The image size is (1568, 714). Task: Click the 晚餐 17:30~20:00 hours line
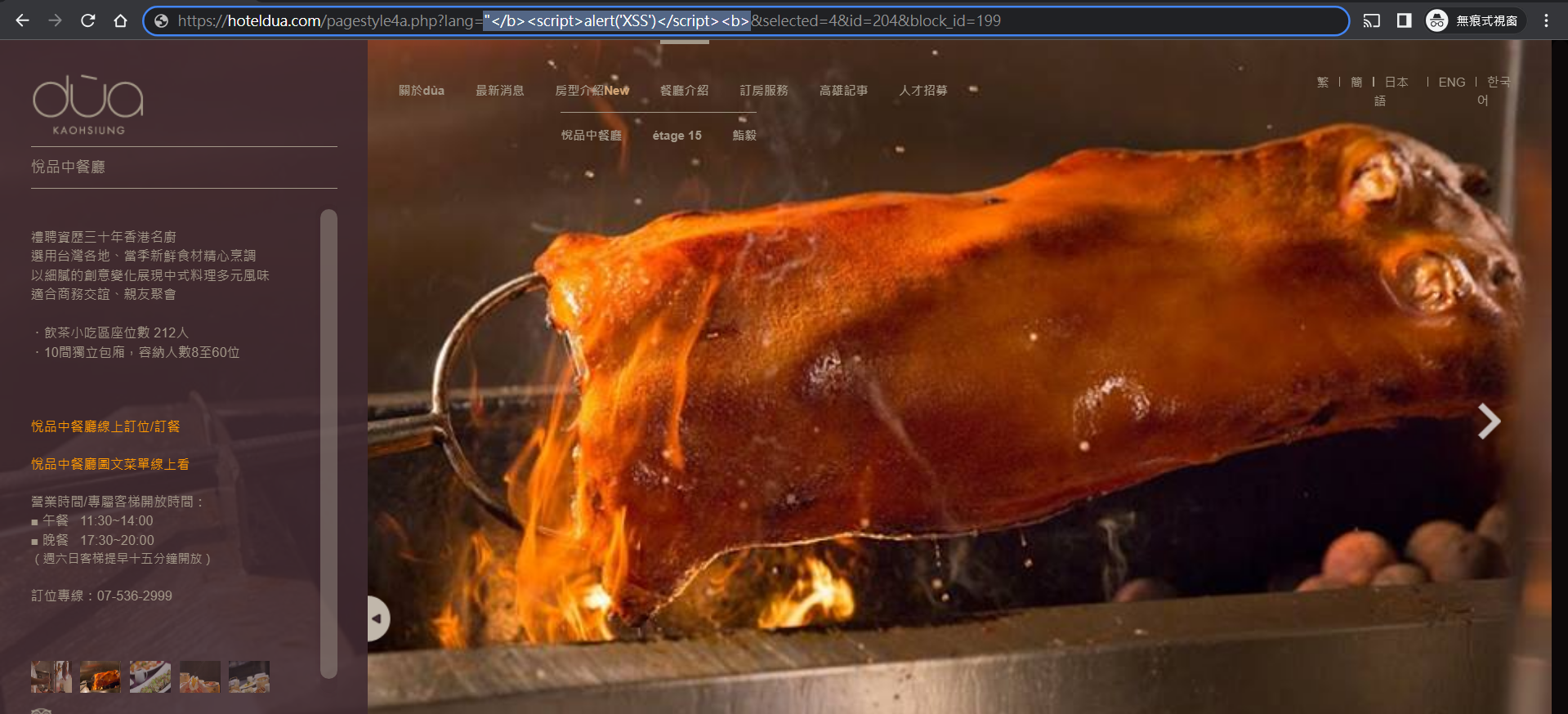(x=92, y=541)
